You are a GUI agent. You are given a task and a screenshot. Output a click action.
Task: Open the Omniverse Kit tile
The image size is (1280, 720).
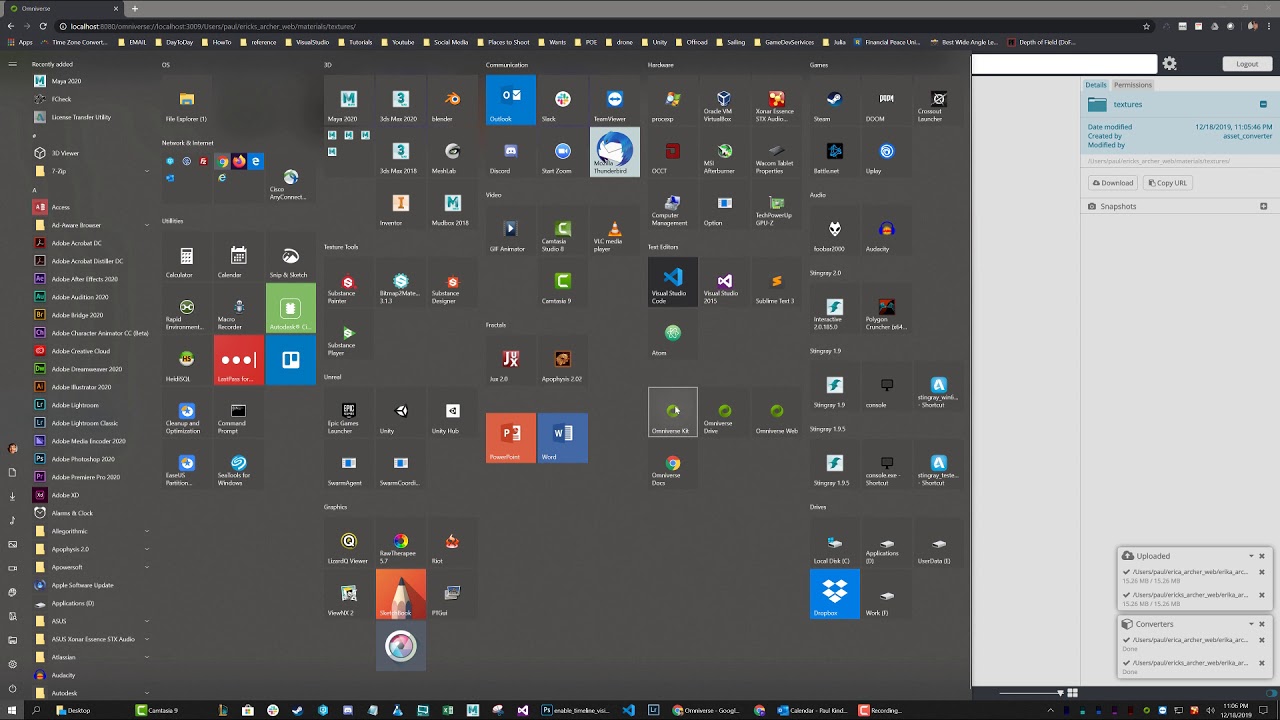(673, 412)
